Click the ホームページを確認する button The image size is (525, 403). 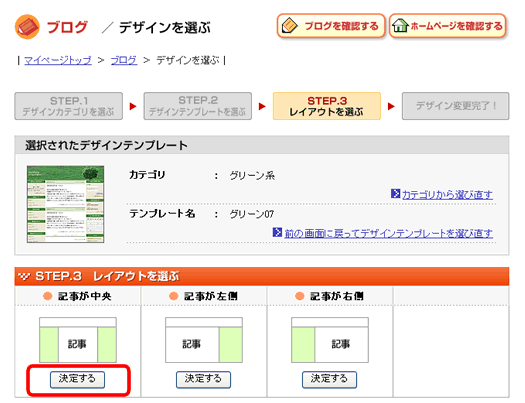[x=447, y=26]
